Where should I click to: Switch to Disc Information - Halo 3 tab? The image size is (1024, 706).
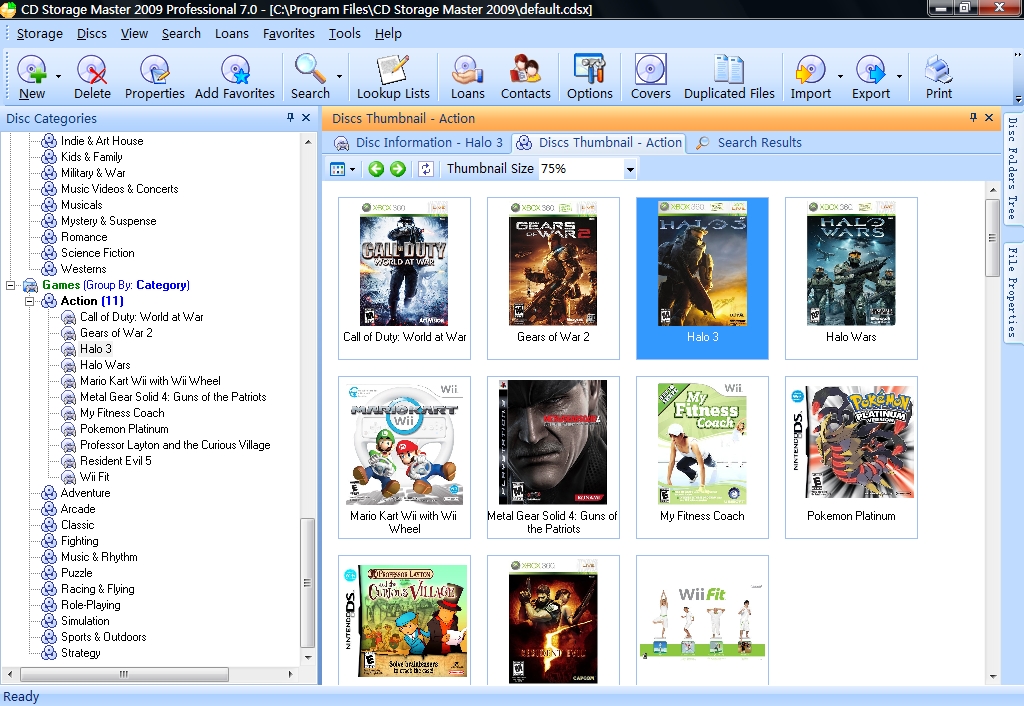click(418, 142)
